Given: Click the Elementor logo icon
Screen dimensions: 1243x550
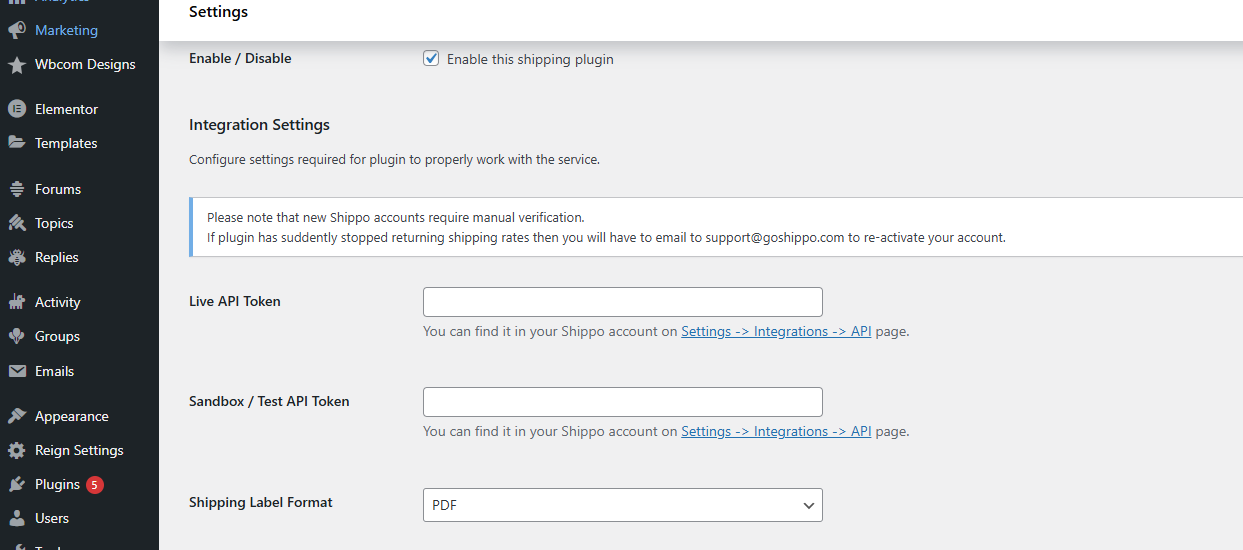Looking at the screenshot, I should [x=17, y=109].
